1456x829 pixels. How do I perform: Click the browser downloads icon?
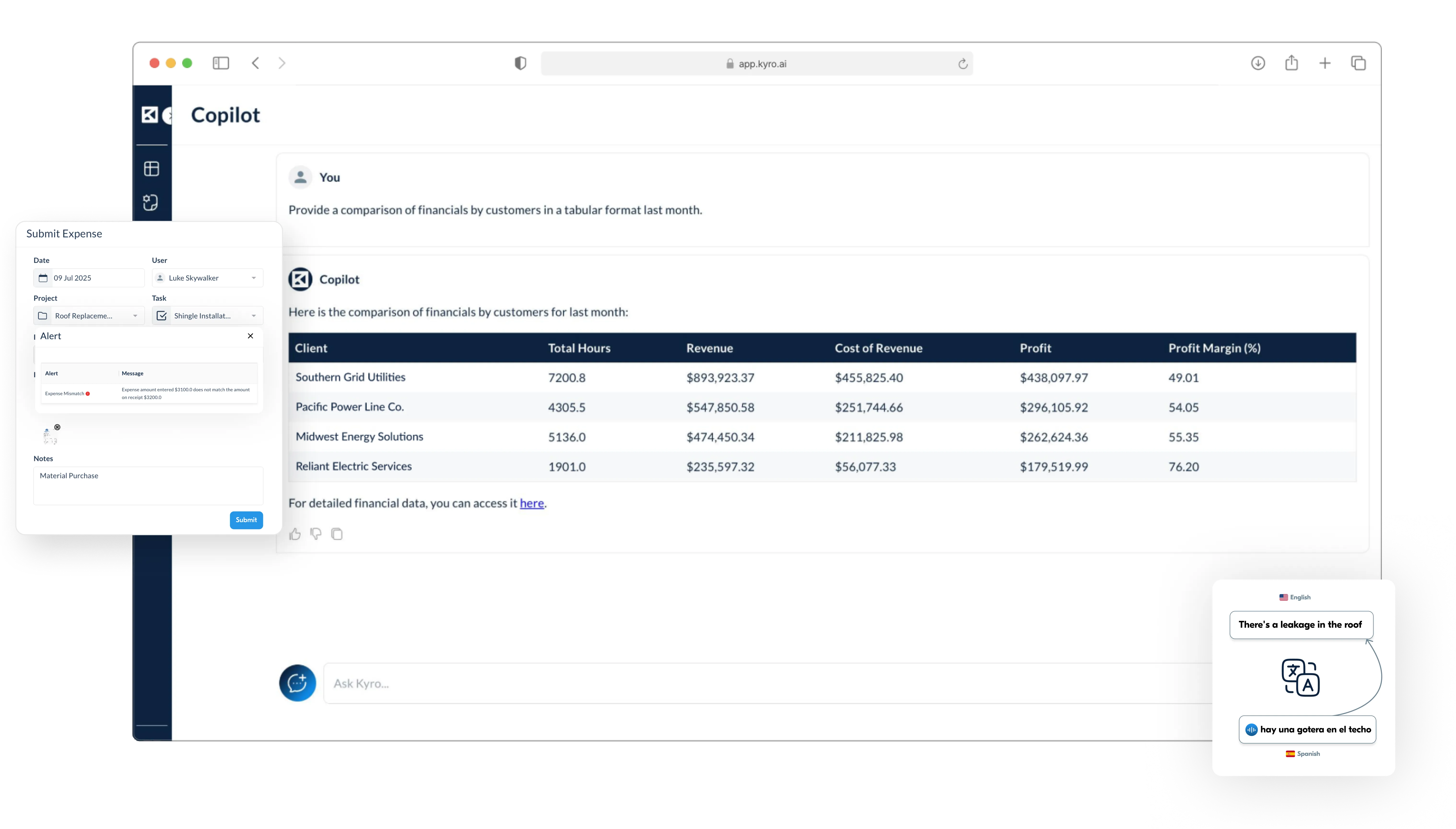coord(1258,63)
